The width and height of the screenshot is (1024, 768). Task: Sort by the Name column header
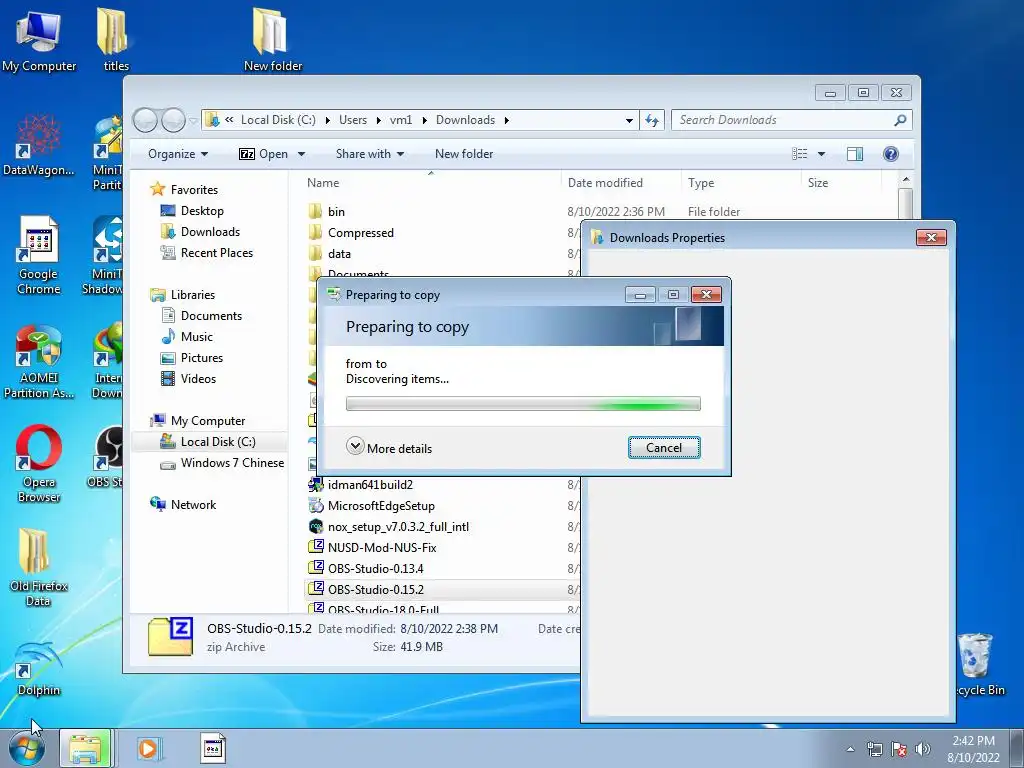[431, 183]
